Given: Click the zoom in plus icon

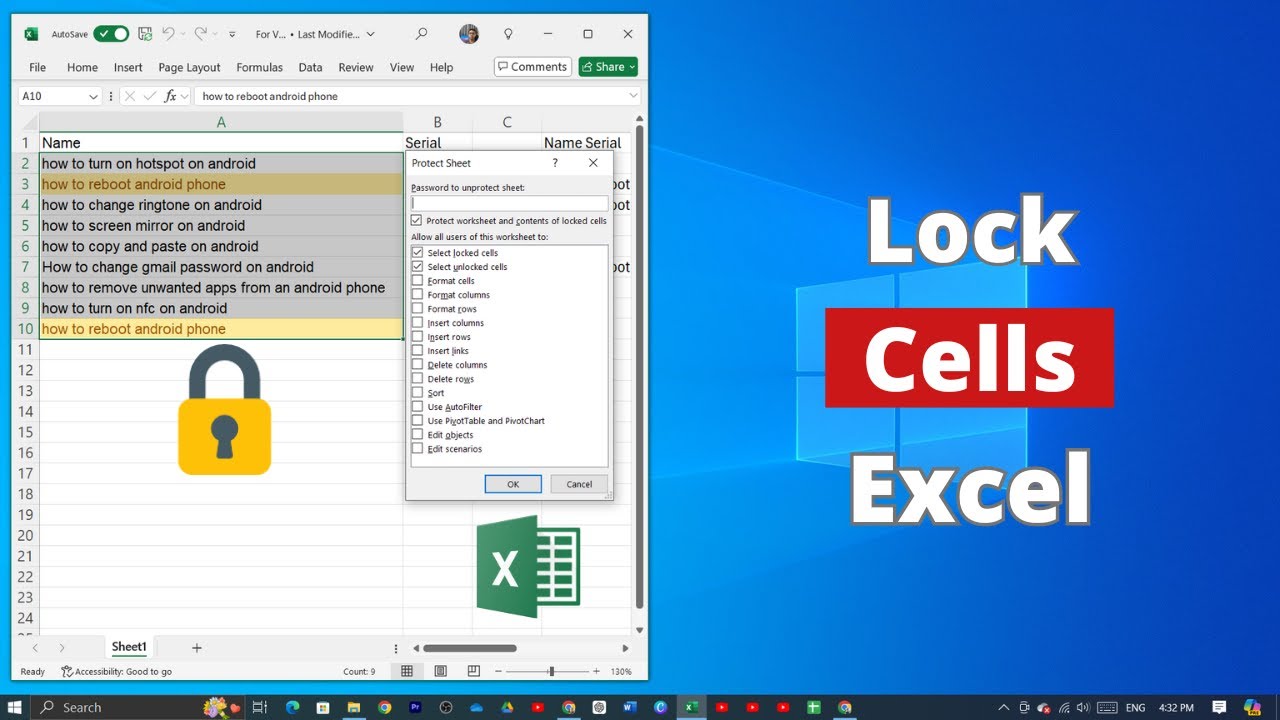Looking at the screenshot, I should click(x=597, y=671).
